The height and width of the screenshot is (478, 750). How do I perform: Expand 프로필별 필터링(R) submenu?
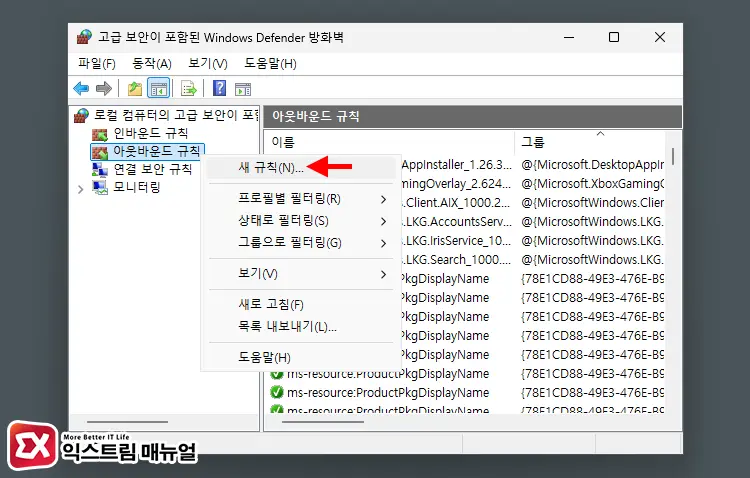click(x=301, y=199)
